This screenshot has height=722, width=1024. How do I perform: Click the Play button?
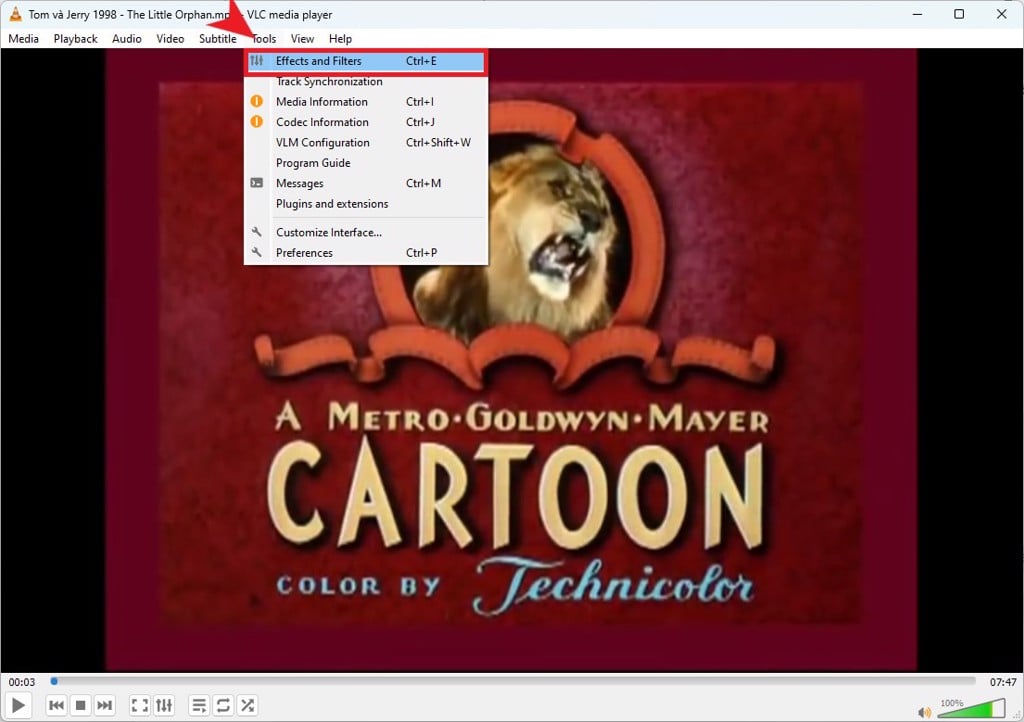point(18,705)
